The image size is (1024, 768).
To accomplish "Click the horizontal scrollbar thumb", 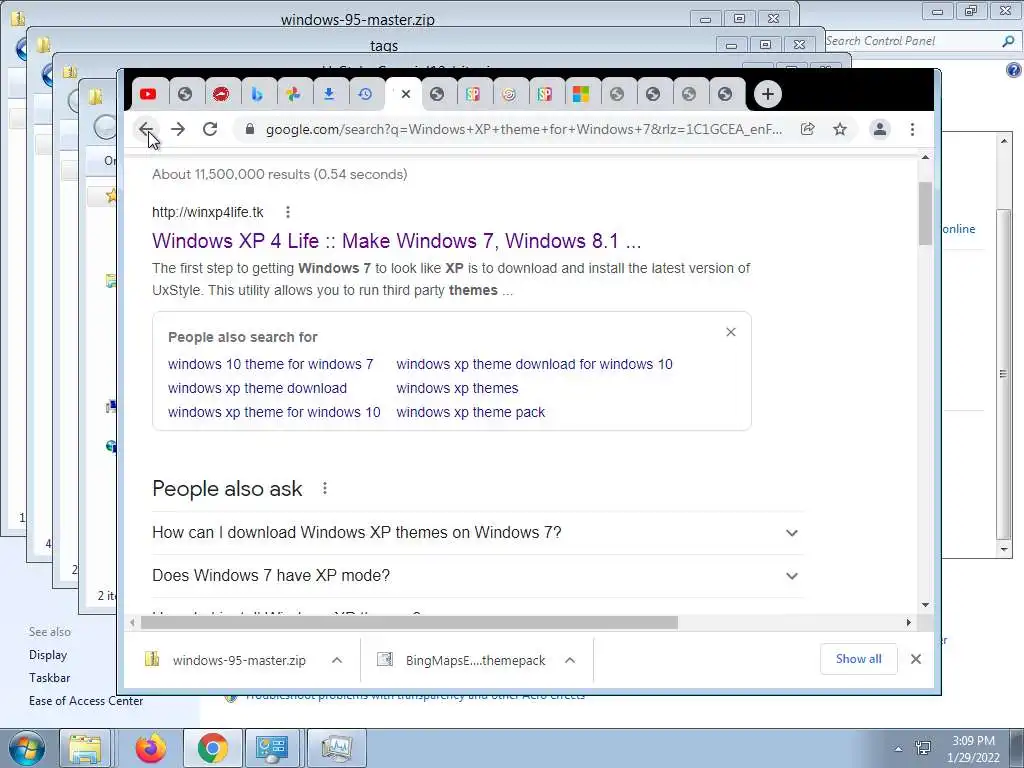I will pos(409,623).
